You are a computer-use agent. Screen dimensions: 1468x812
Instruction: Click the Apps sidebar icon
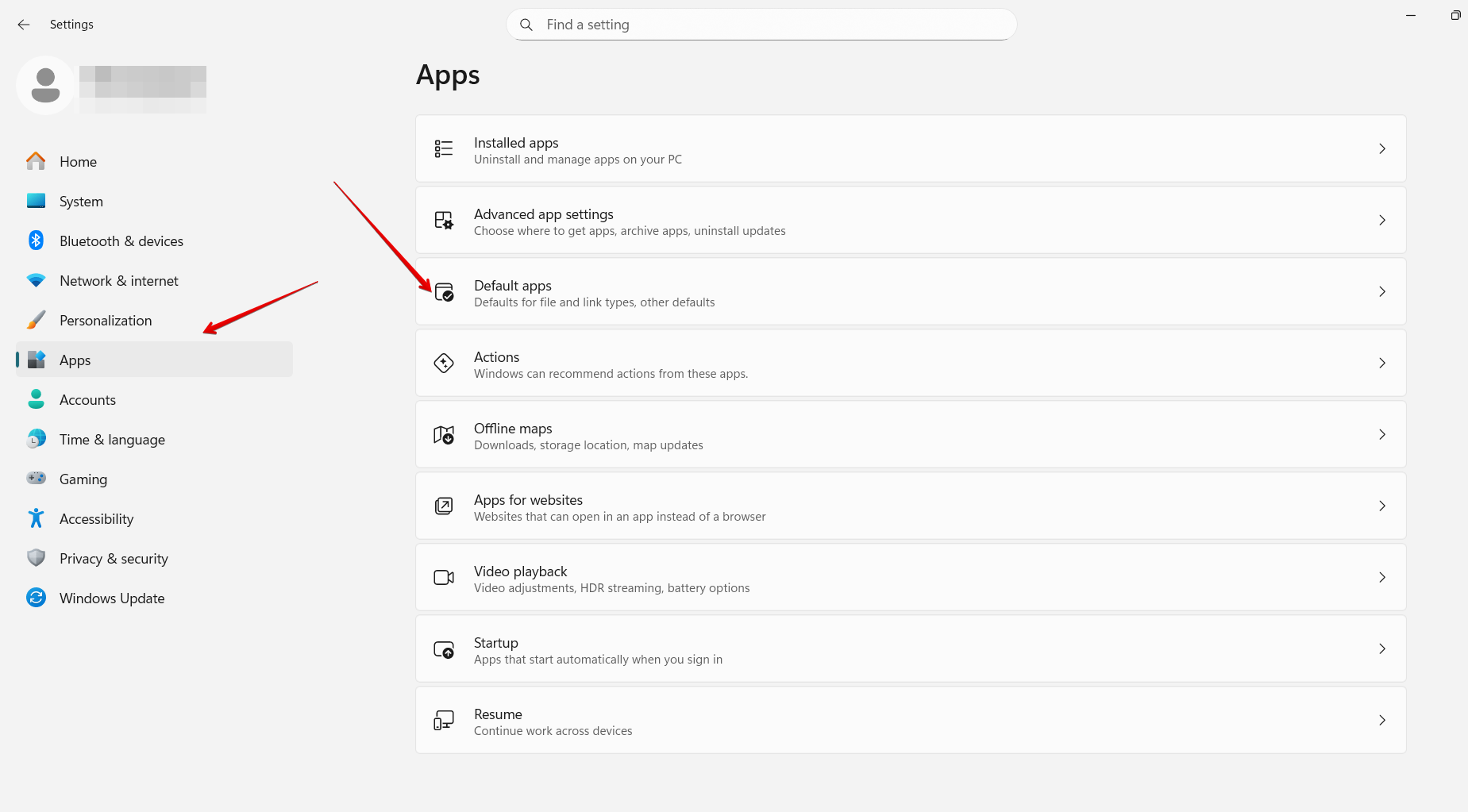pyautogui.click(x=36, y=360)
